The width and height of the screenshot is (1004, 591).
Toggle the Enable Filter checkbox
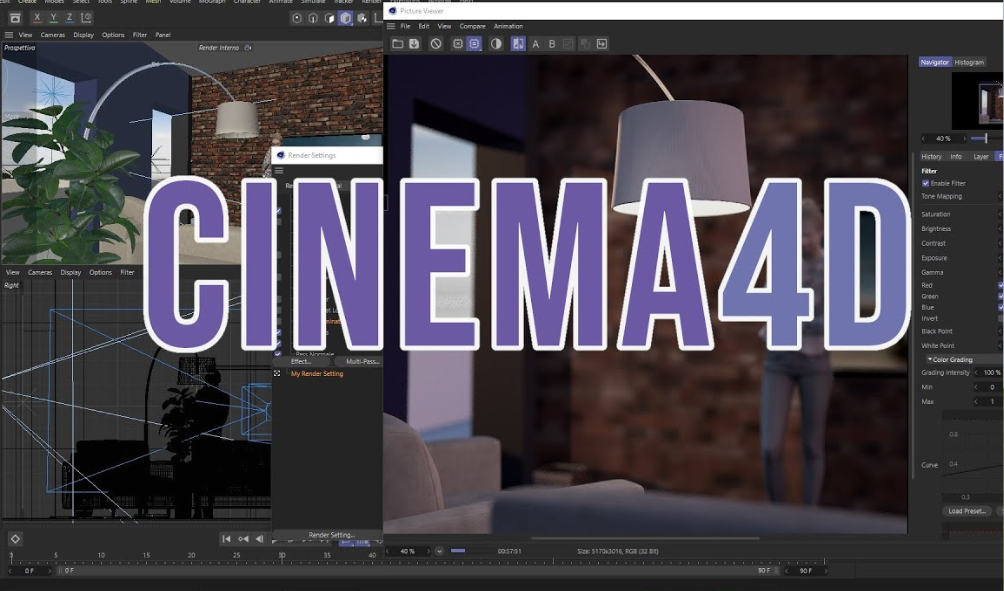(925, 183)
